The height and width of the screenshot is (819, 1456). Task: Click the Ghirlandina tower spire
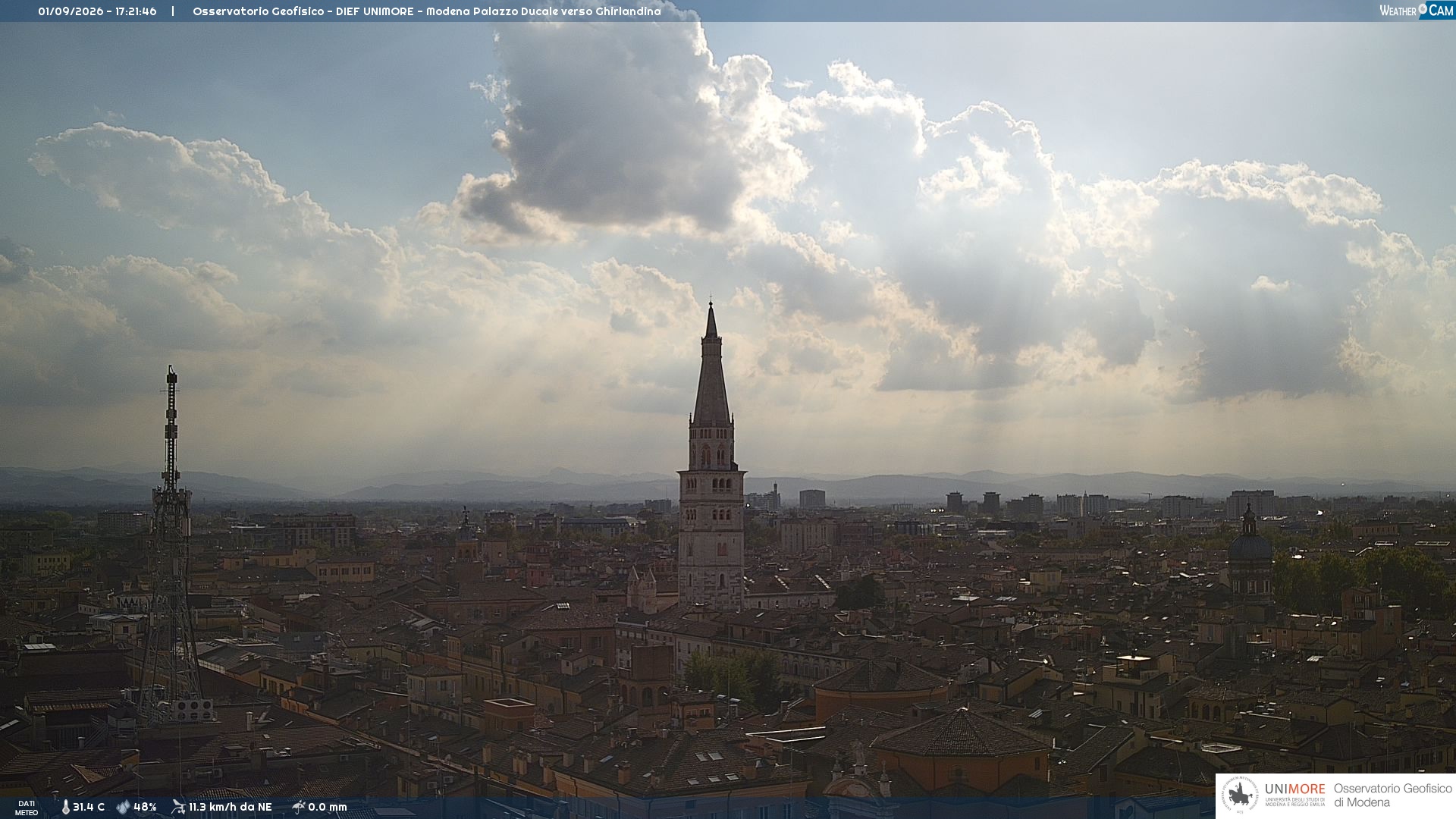point(711,364)
